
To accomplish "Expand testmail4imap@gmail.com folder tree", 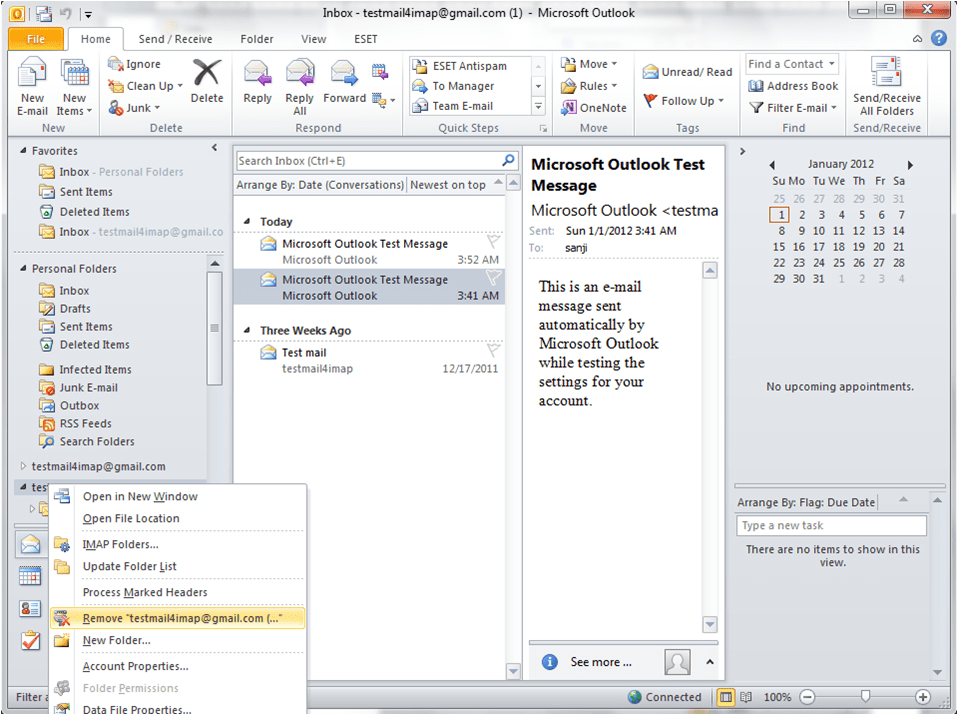I will coord(23,466).
